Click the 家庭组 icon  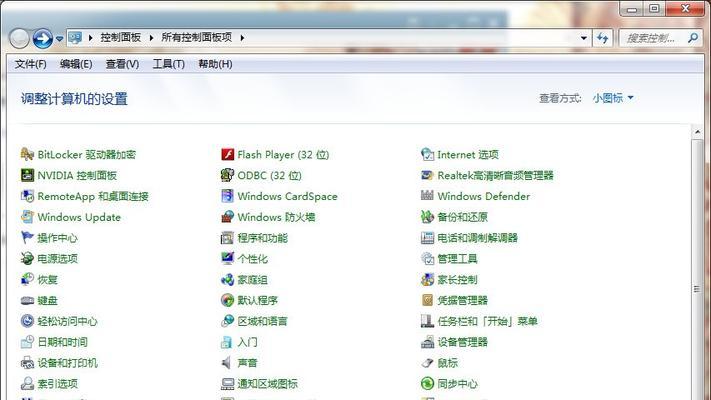point(227,280)
